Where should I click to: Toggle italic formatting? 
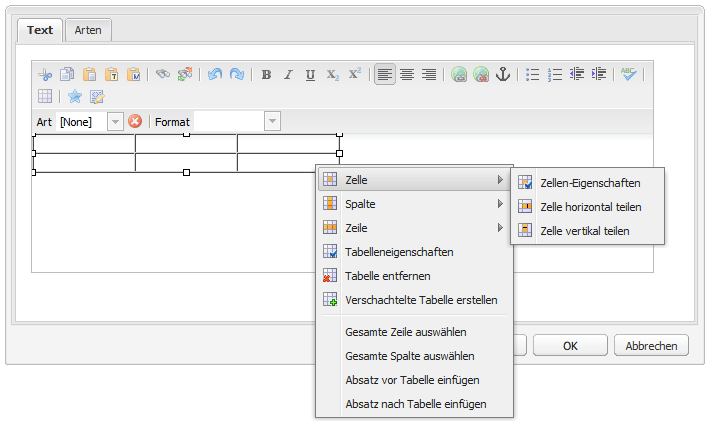pos(288,75)
